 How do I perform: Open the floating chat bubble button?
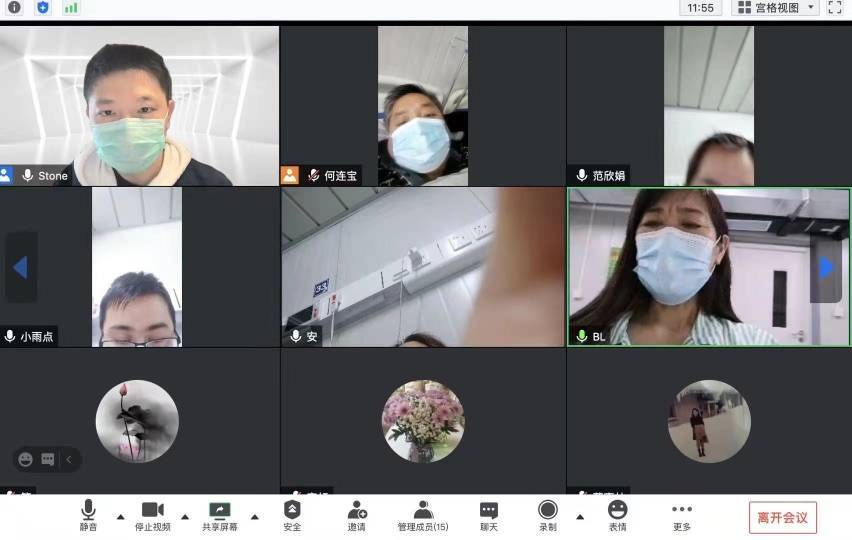[48, 460]
